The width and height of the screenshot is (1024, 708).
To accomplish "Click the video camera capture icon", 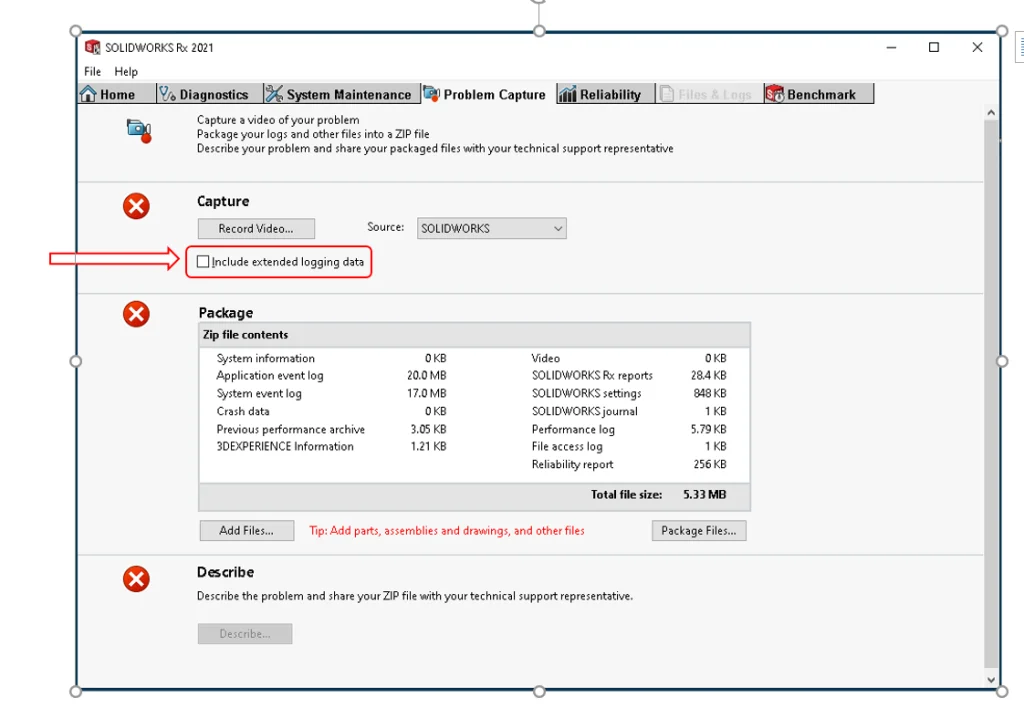I will (138, 129).
